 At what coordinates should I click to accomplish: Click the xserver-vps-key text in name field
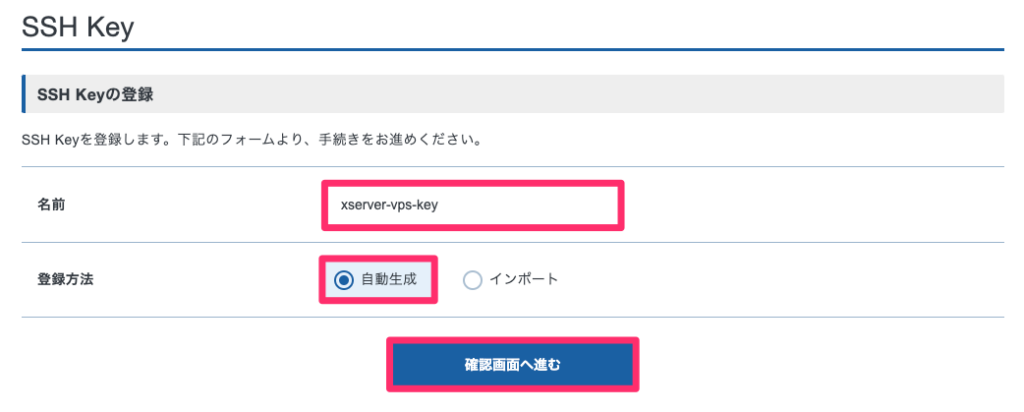[x=390, y=205]
